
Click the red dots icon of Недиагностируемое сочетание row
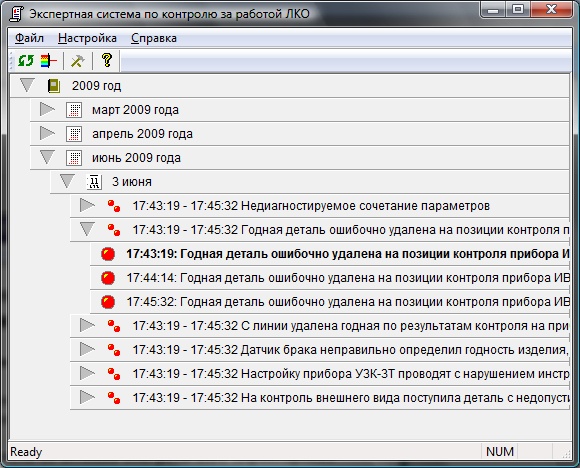pyautogui.click(x=114, y=206)
